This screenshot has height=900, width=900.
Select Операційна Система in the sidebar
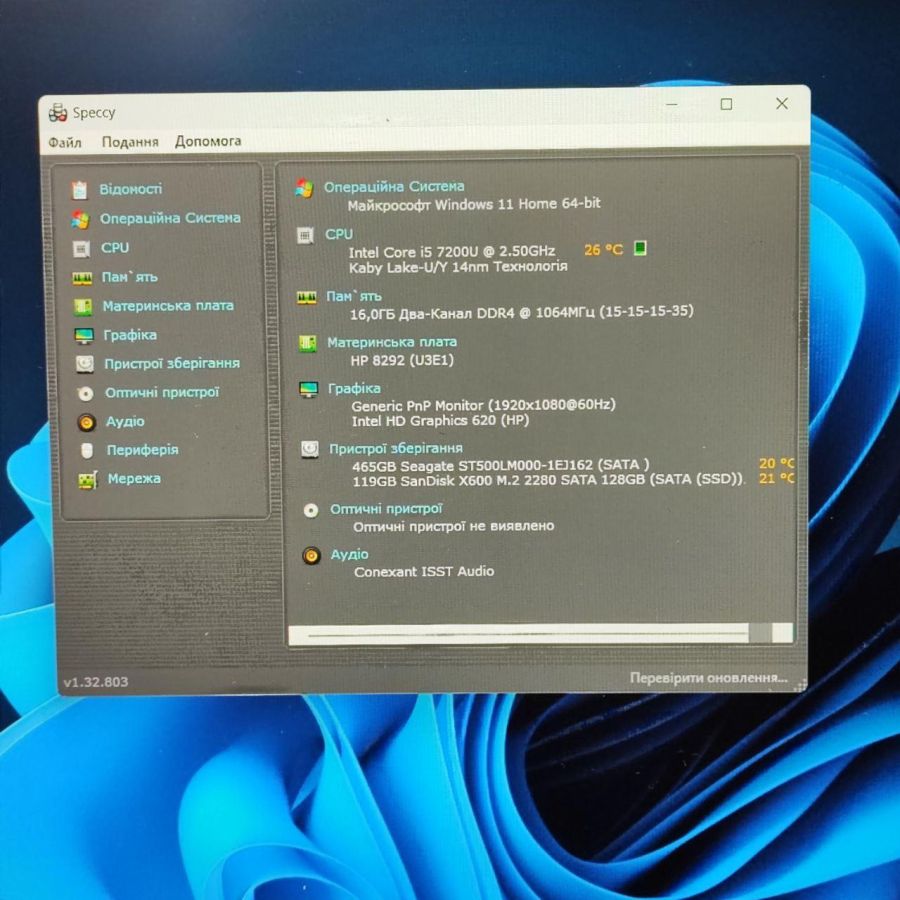pos(170,218)
